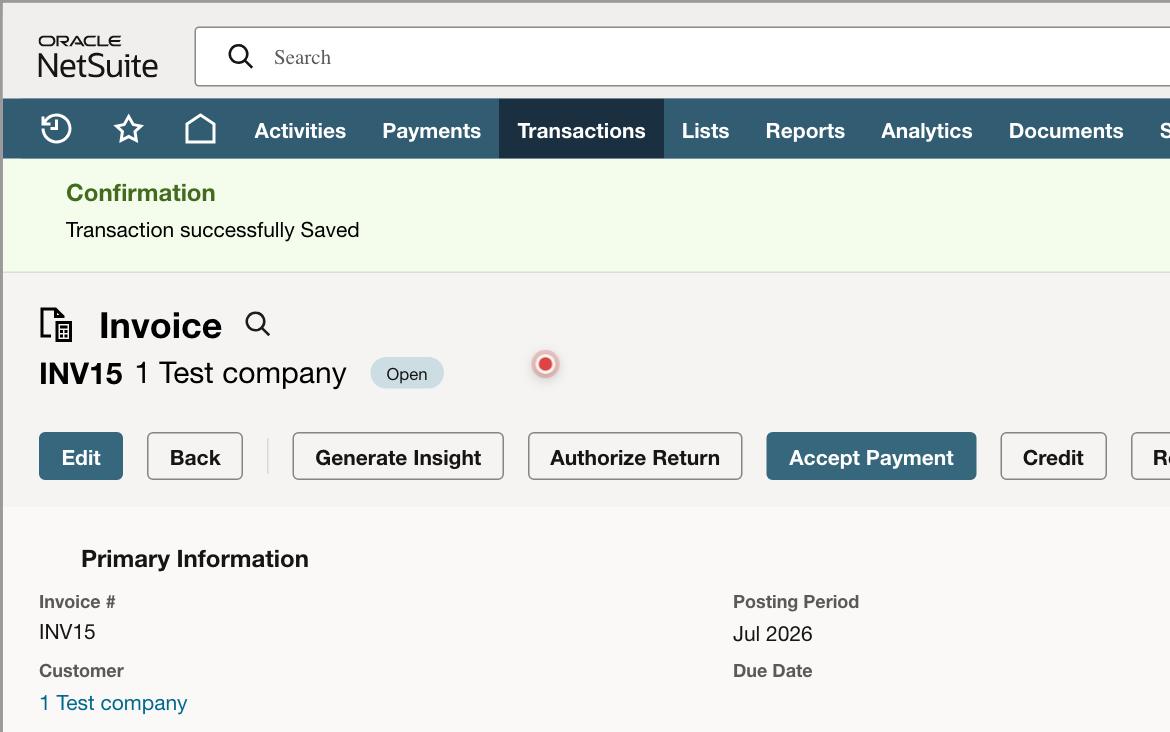This screenshot has height=732, width=1170.
Task: Click the Posting Period label
Action: pyautogui.click(x=795, y=601)
